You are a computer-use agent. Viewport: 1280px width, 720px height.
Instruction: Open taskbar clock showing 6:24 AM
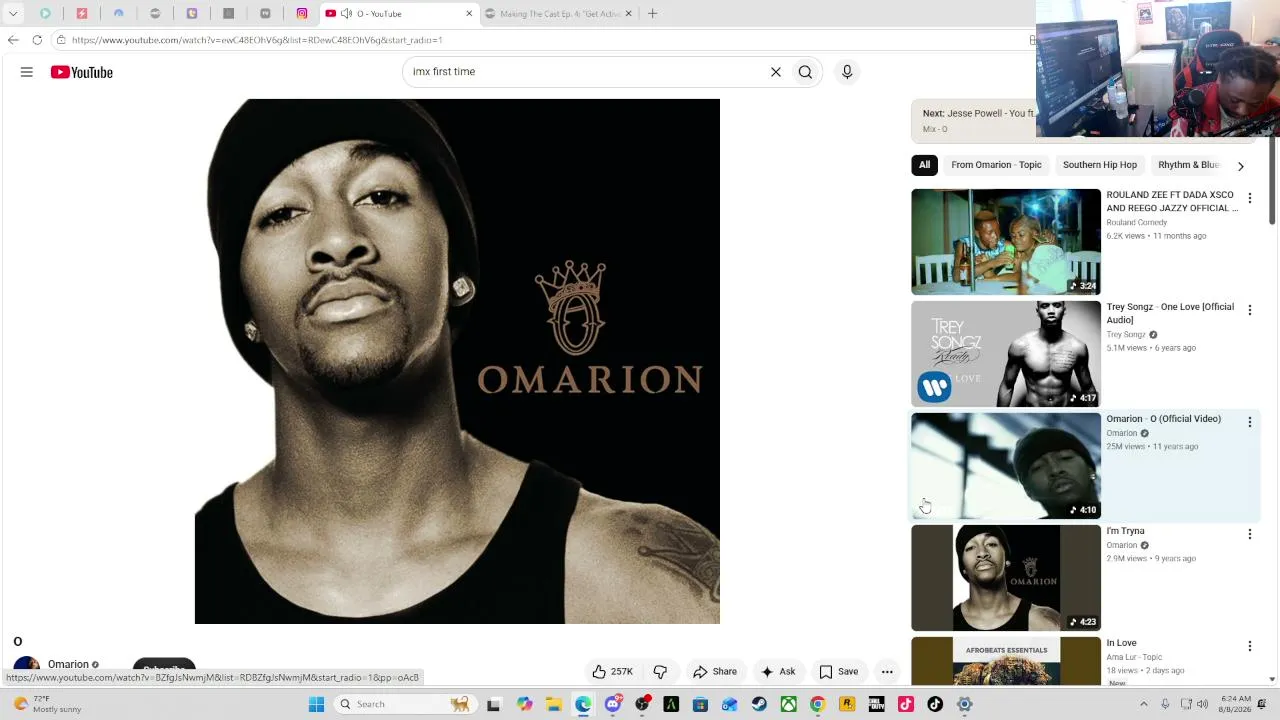click(1236, 704)
